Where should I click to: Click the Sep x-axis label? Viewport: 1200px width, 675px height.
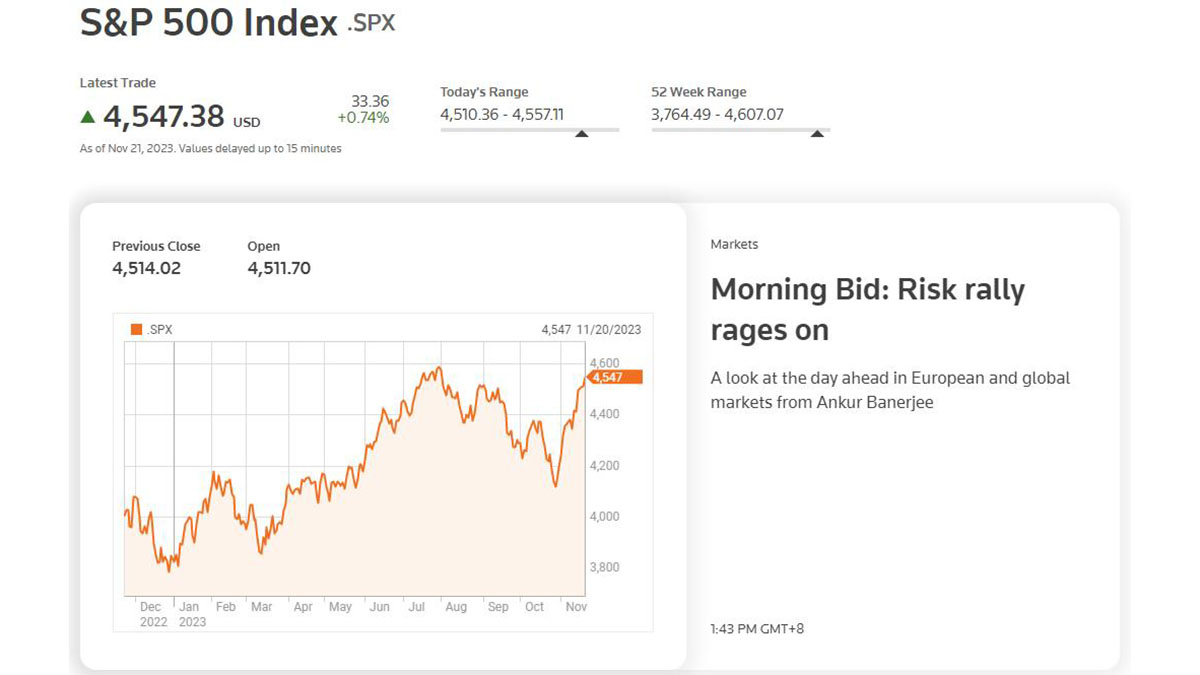tap(498, 607)
